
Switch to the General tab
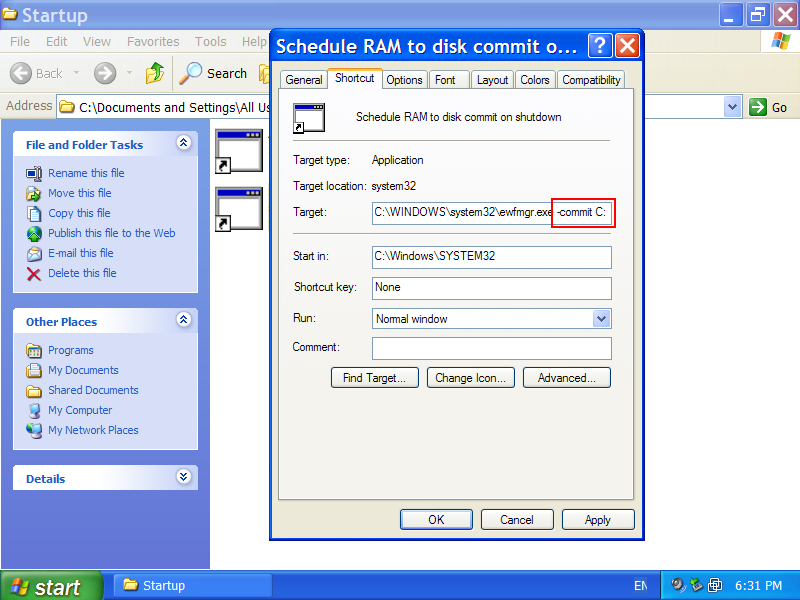304,80
